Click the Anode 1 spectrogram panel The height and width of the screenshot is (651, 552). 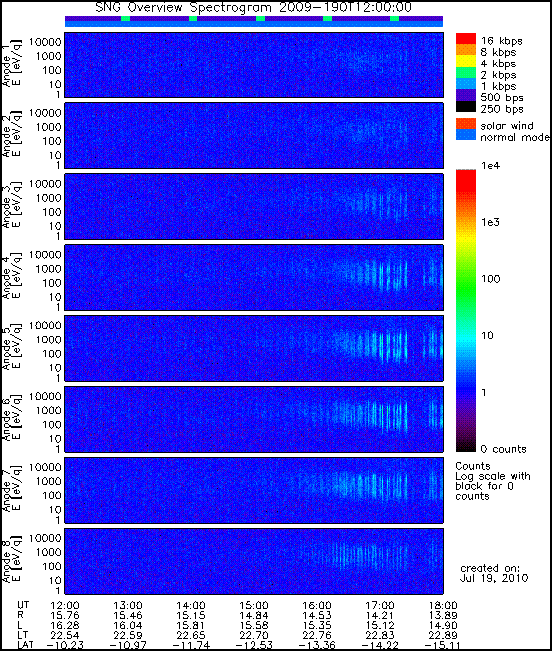point(254,65)
